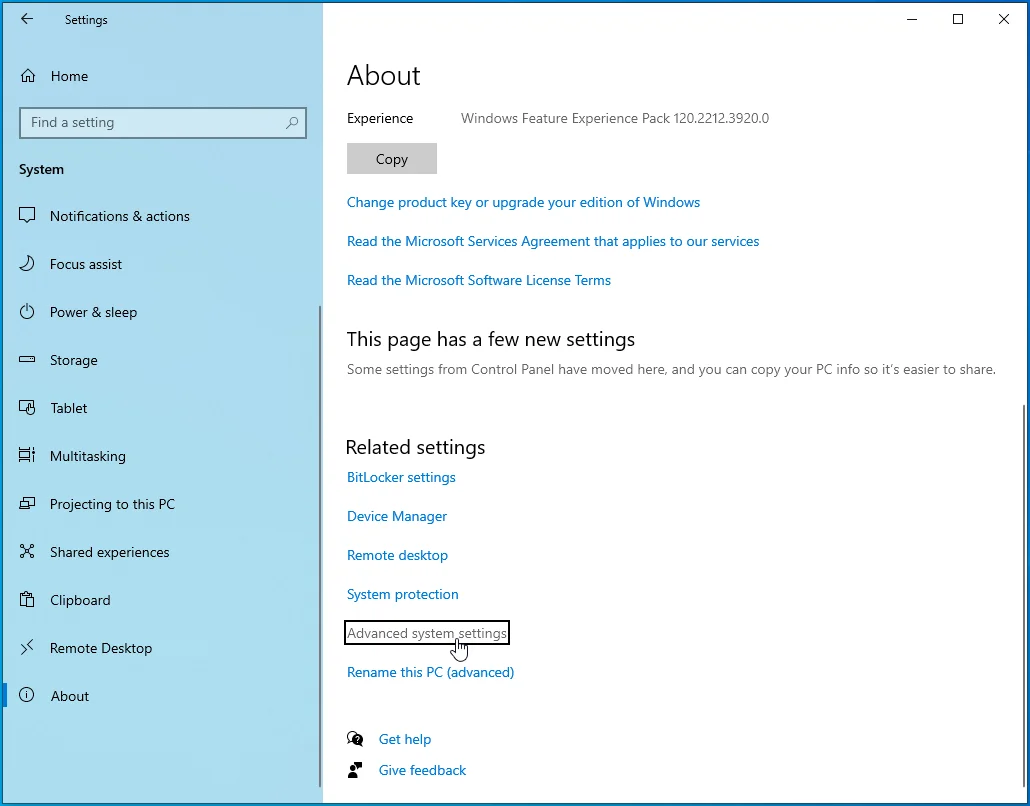
Task: Minimize the Settings window
Action: click(912, 19)
